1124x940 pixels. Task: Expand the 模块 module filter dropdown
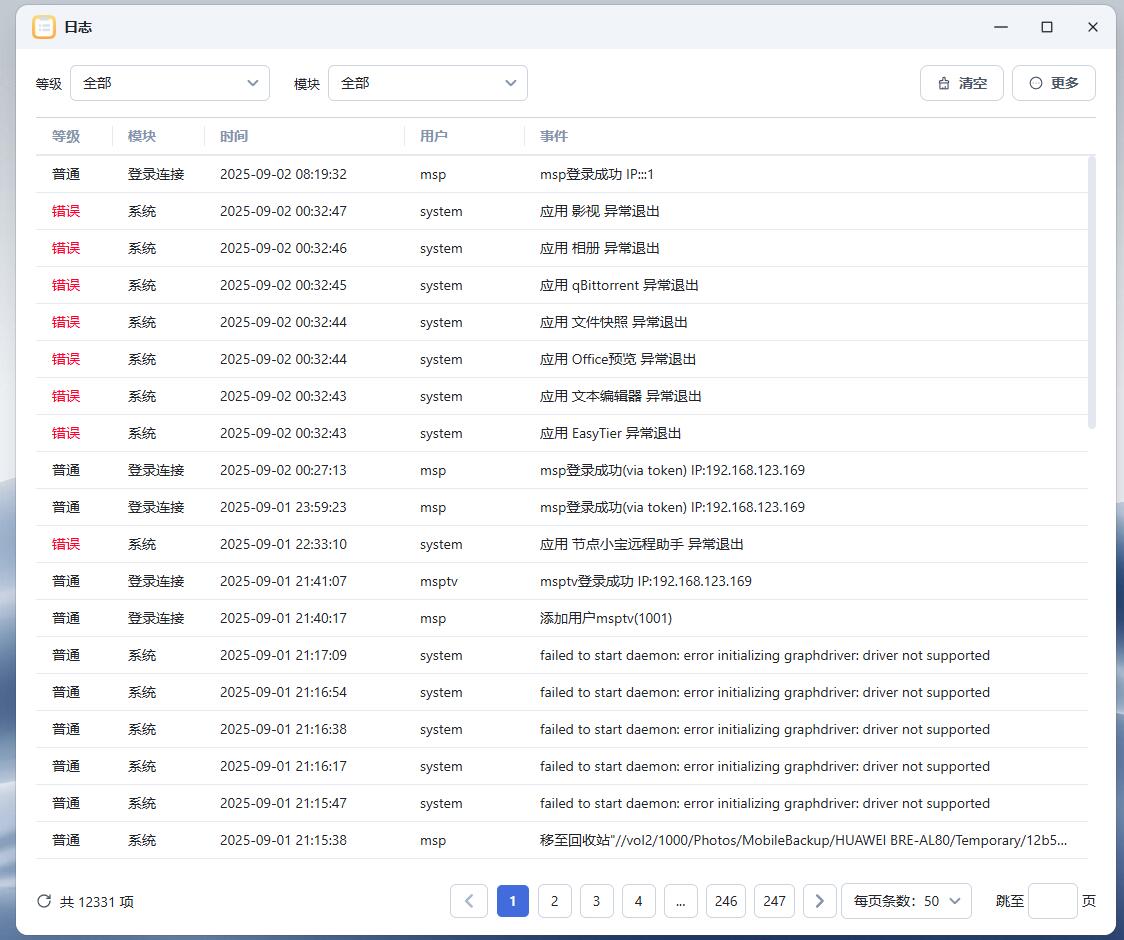click(x=428, y=83)
